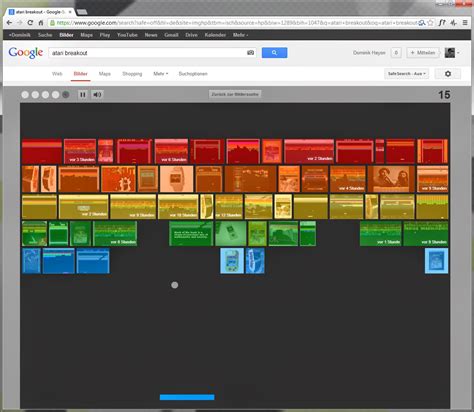Click the red brick labeled vor 6 Stunden
The image size is (474, 412).
click(x=171, y=151)
